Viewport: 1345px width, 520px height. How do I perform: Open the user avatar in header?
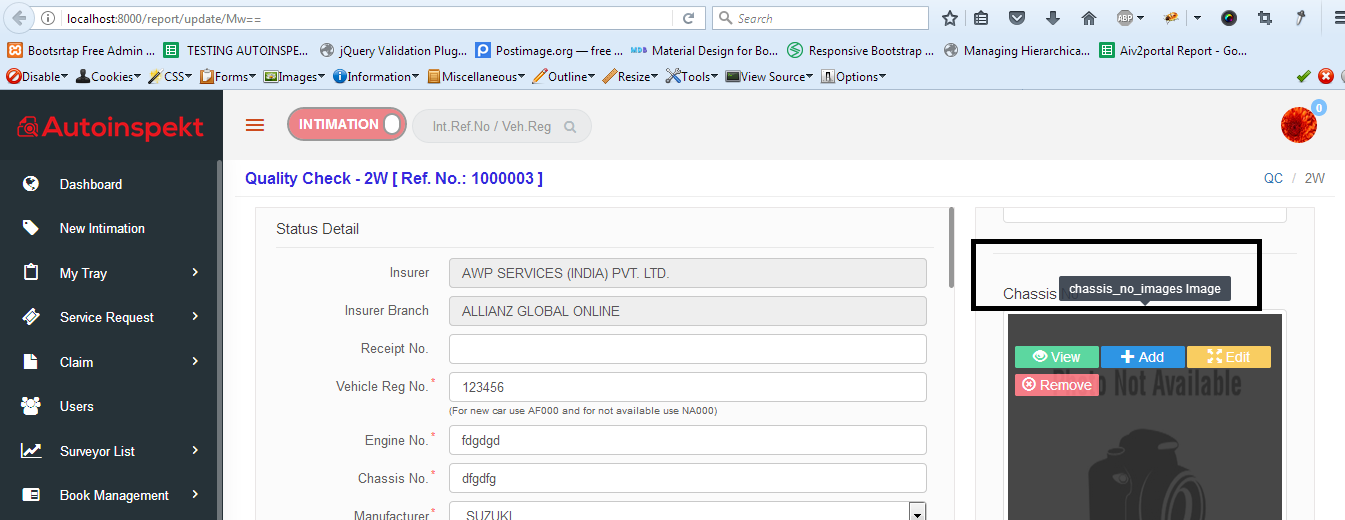point(1298,124)
